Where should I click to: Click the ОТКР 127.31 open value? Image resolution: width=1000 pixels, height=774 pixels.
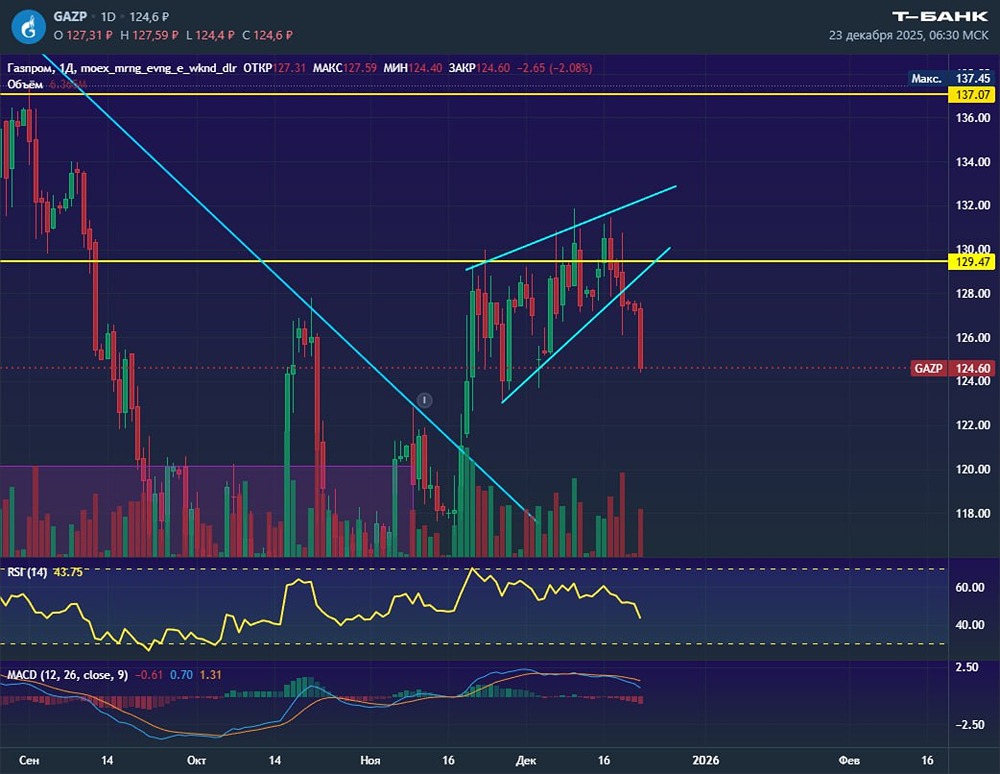point(274,68)
